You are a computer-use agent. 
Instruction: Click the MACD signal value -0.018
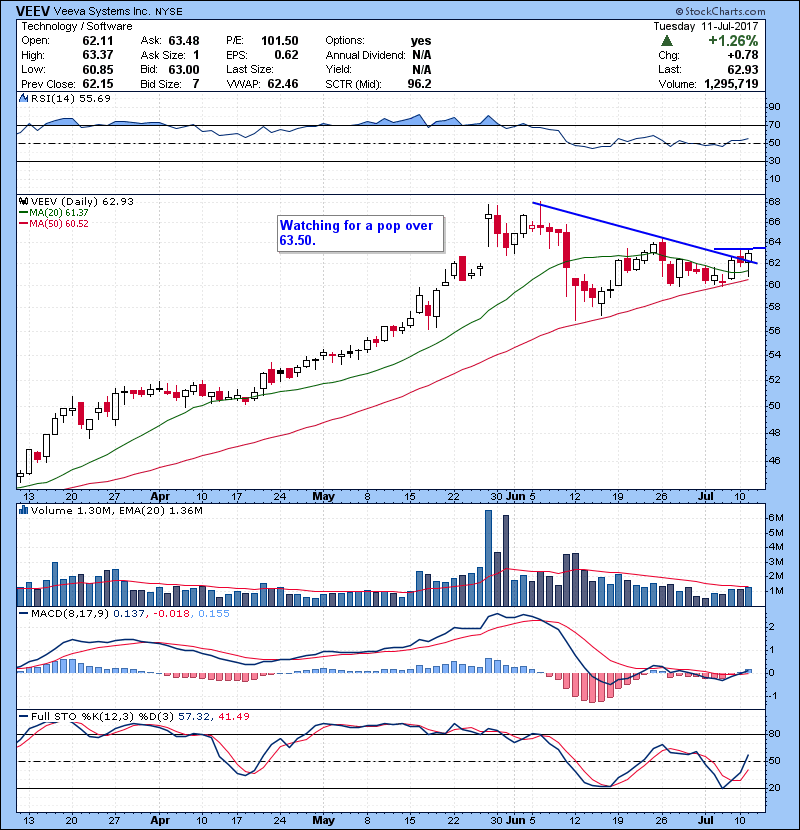click(x=171, y=614)
